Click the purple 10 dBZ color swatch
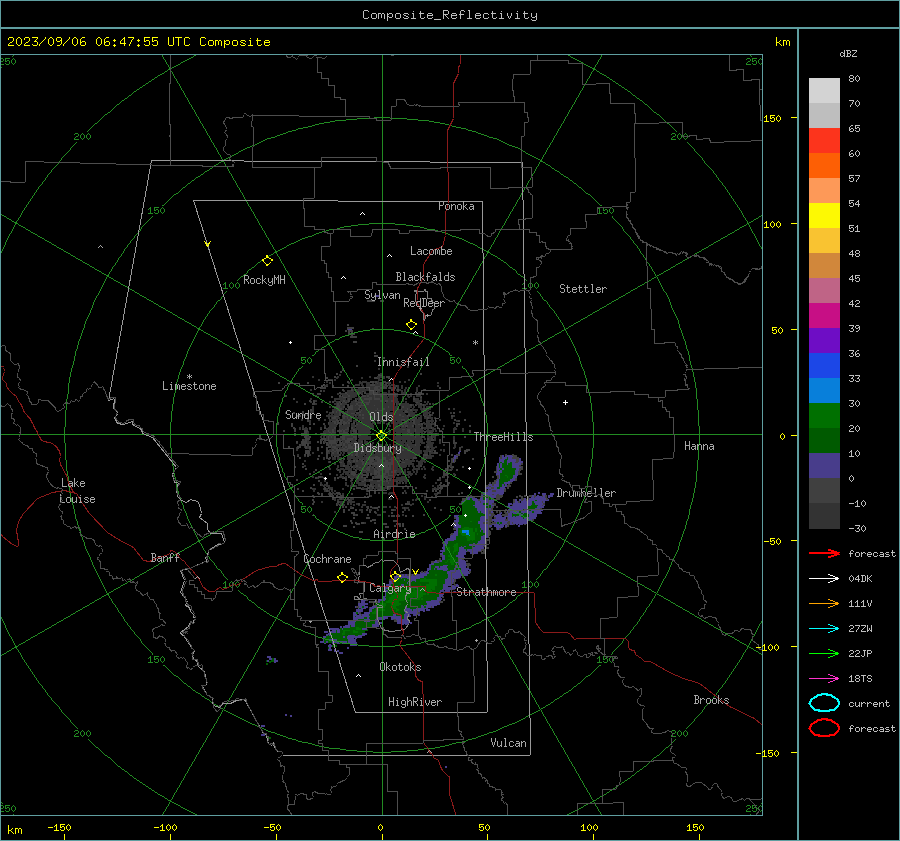Screen dimensions: 900x841 click(x=824, y=465)
